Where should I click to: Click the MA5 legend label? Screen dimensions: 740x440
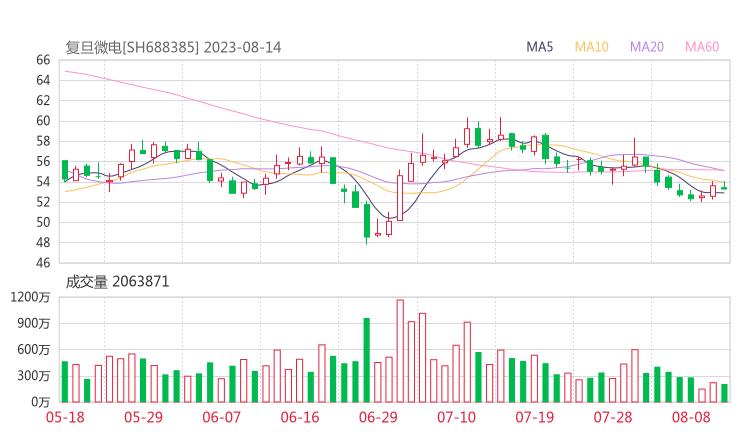pos(539,47)
